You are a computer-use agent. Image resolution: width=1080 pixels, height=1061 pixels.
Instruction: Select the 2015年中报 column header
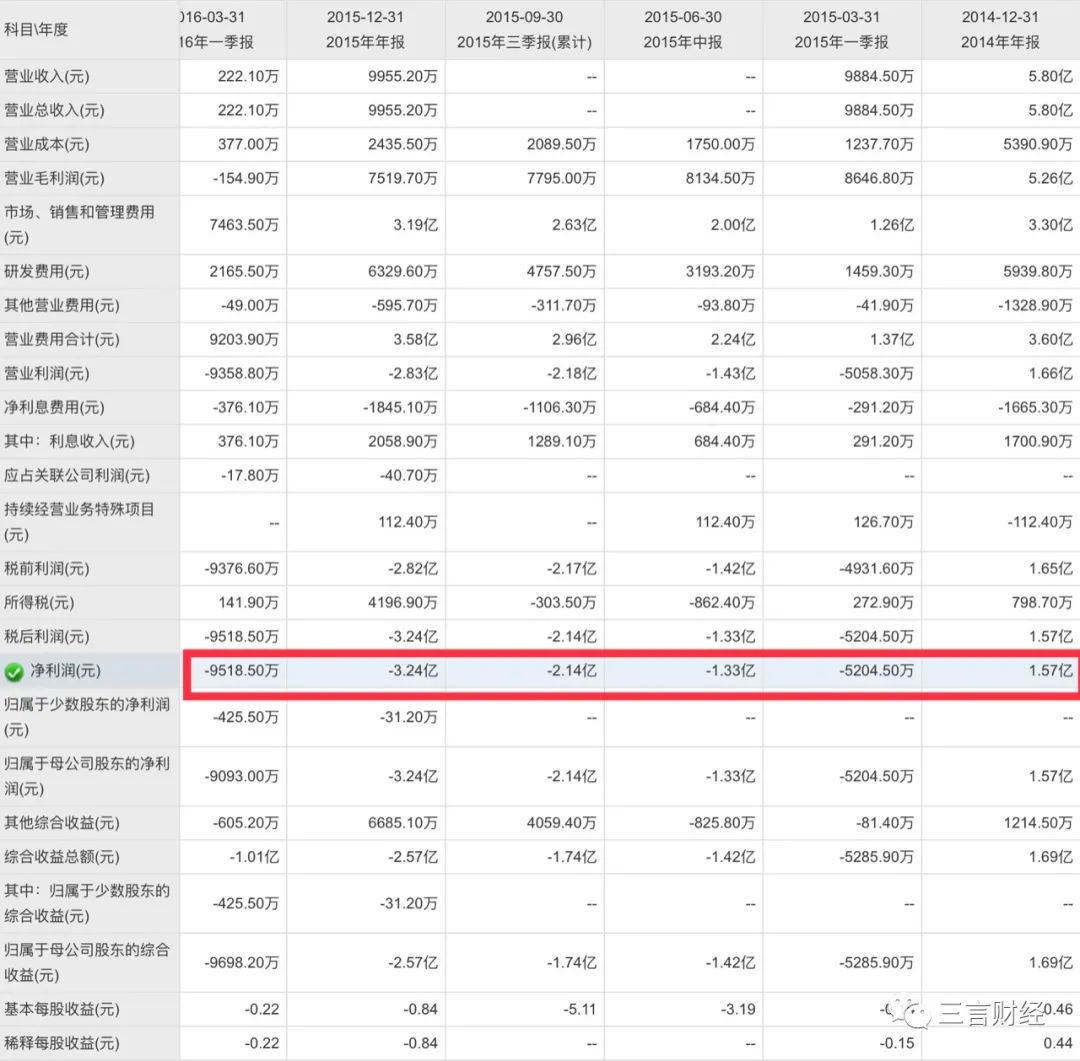click(x=685, y=28)
